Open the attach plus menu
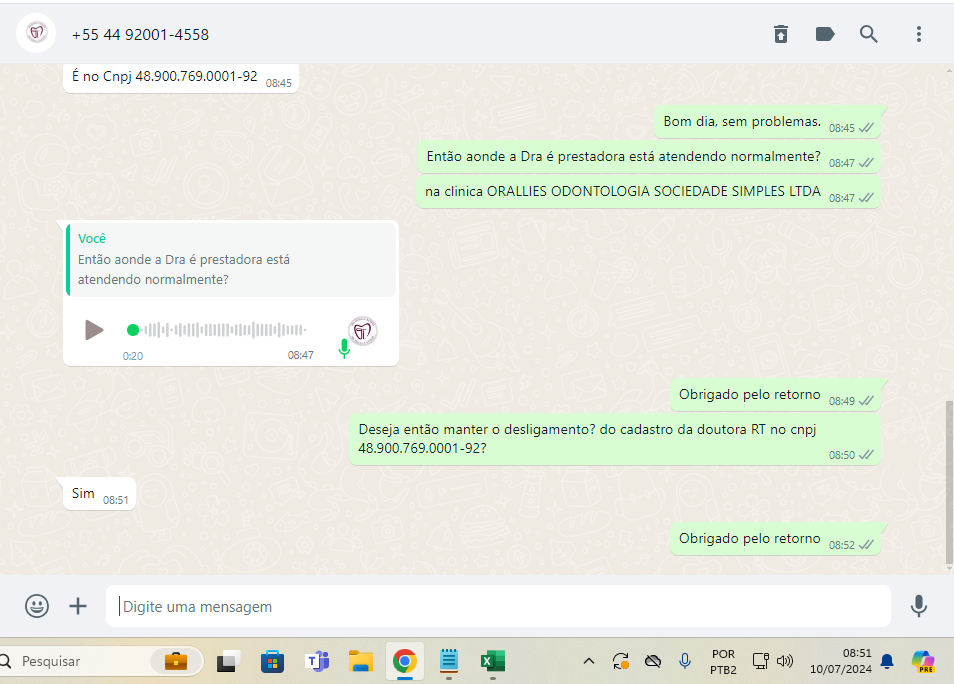Viewport: 954px width, 684px height. tap(78, 606)
